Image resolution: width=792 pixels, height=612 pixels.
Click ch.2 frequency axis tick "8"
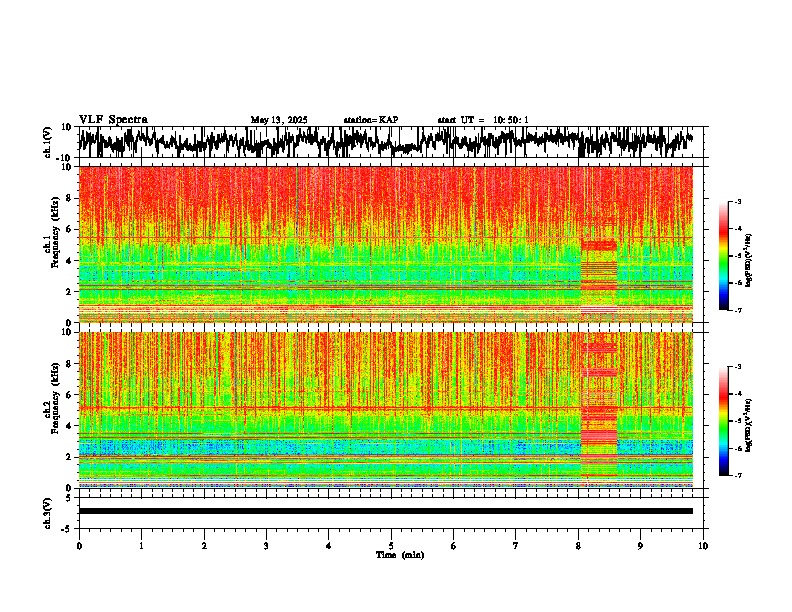[69, 364]
